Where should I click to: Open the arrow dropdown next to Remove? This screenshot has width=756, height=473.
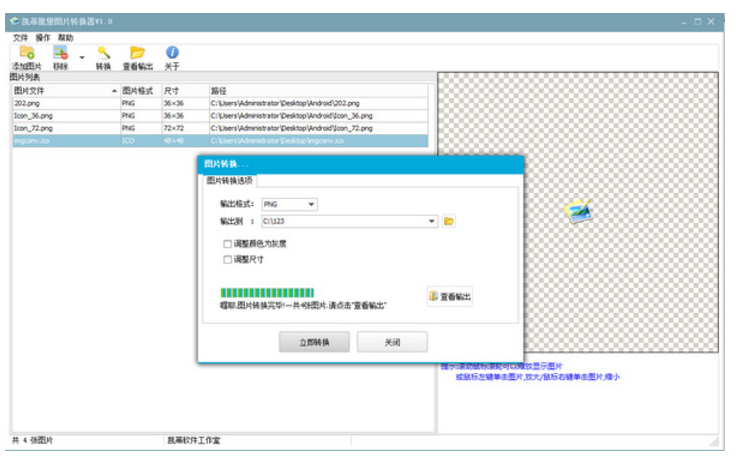tap(82, 57)
